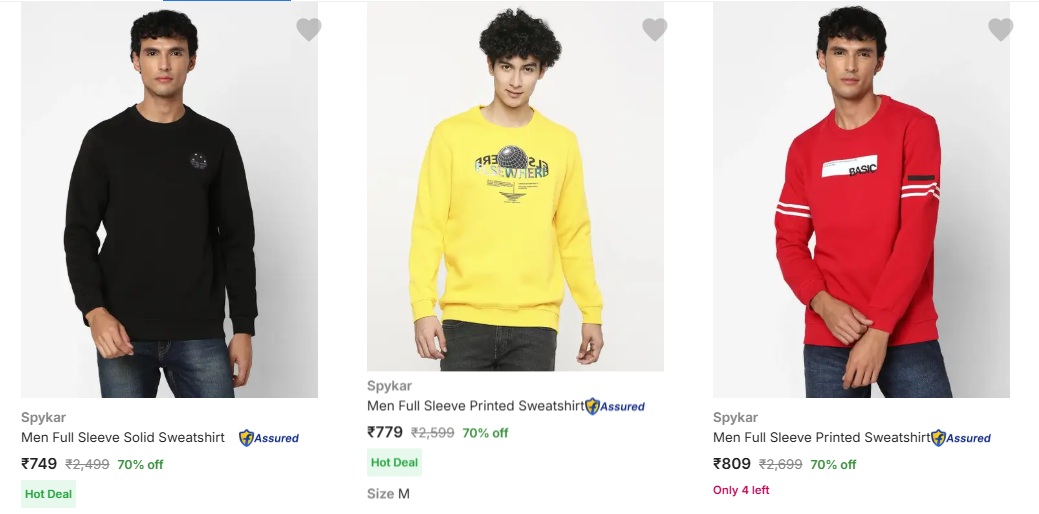The image size is (1039, 514).
Task: Click the ₹809 price
Action: (731, 464)
